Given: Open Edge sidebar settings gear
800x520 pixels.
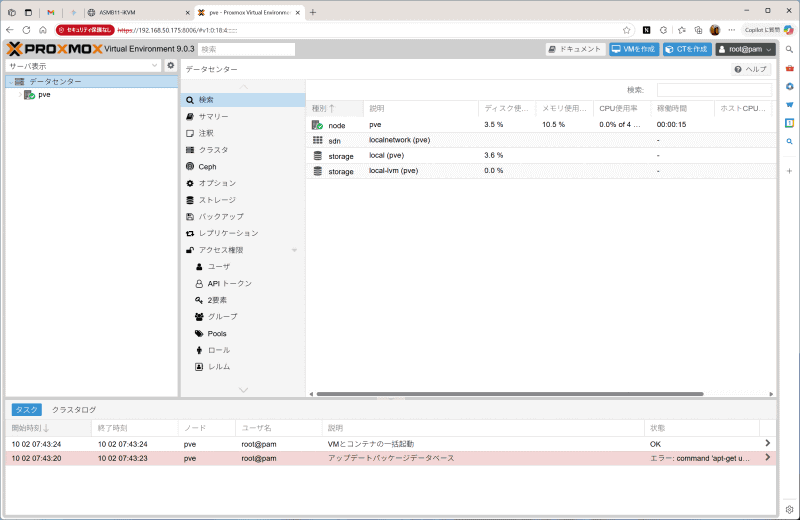Looking at the screenshot, I should pos(789,509).
